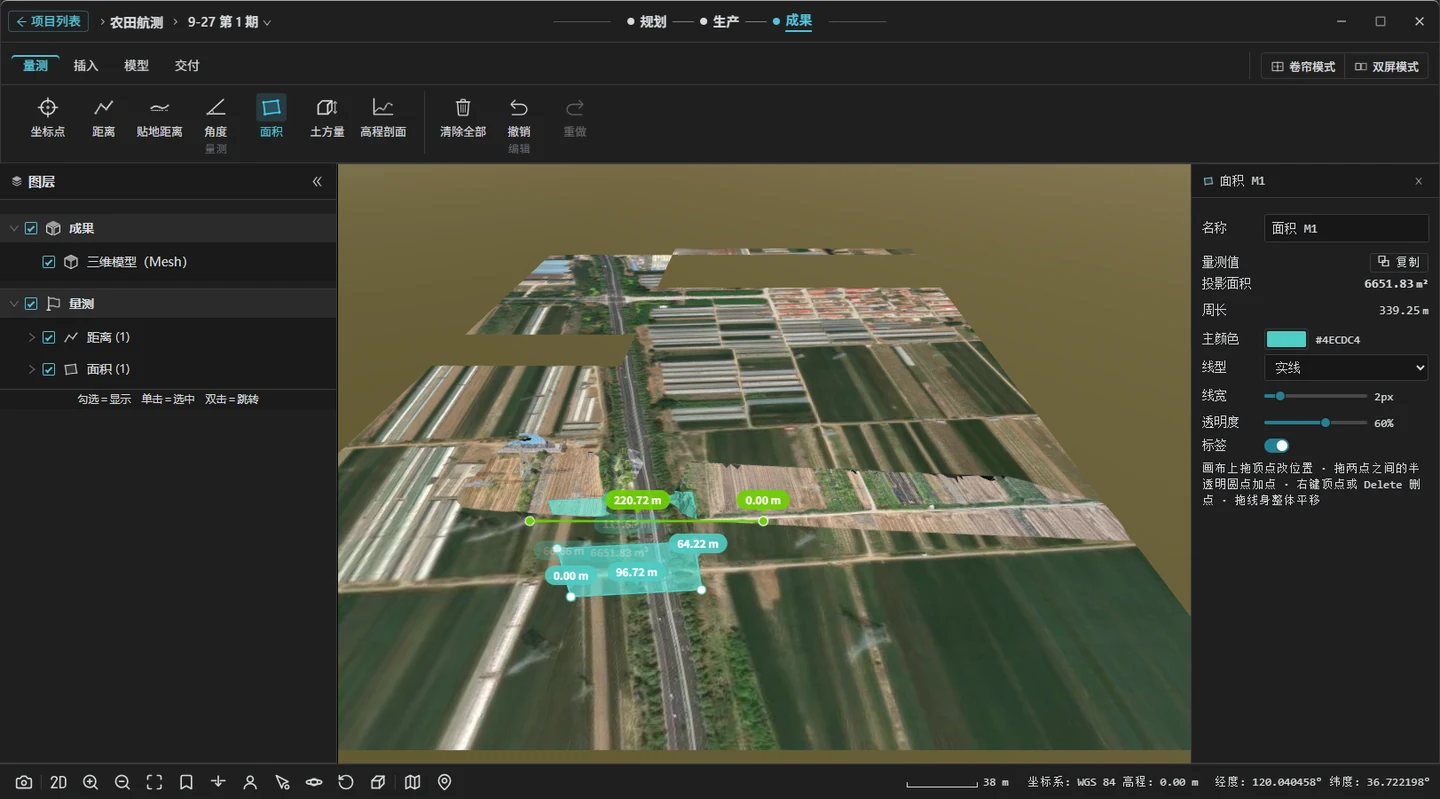Click the 复制 copy button
Screen dimensions: 1440x799
[x=1398, y=261]
